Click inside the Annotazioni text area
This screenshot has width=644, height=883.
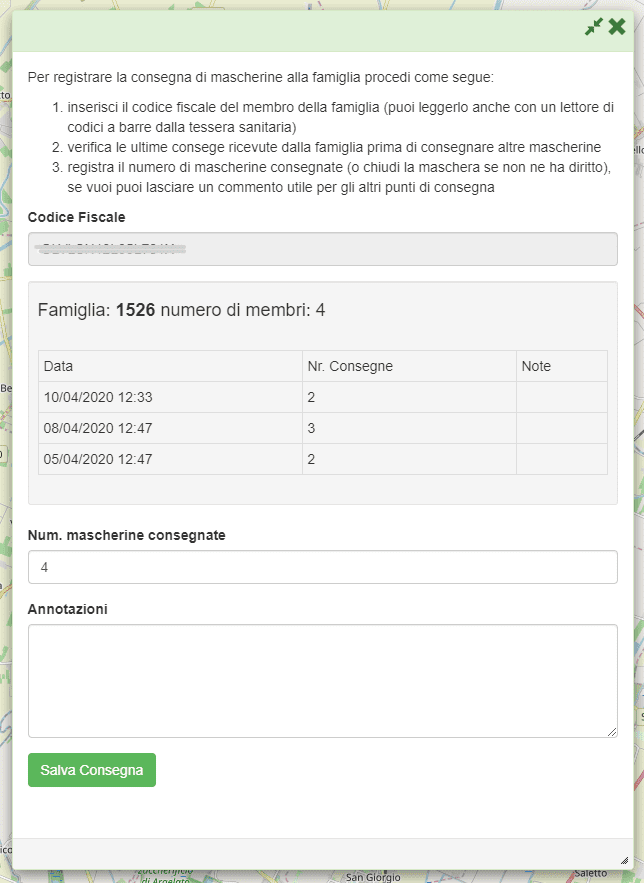point(322,675)
